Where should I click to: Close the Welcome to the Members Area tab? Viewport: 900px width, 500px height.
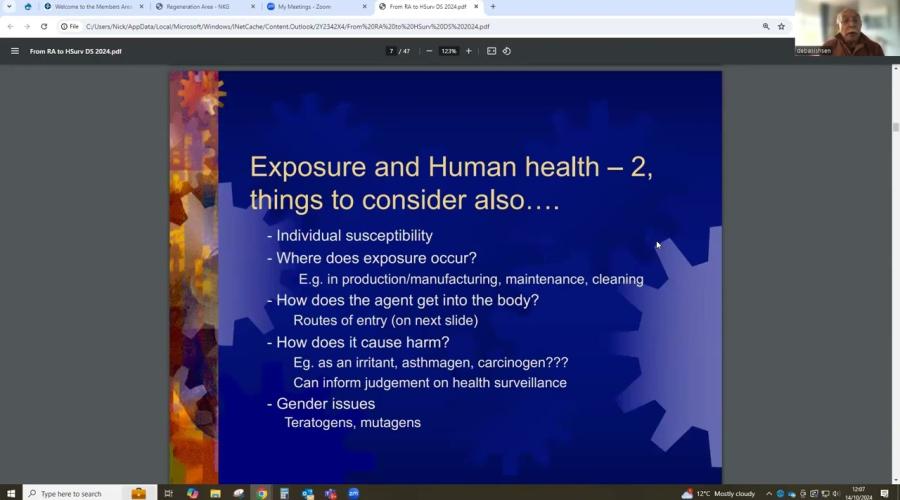[142, 7]
